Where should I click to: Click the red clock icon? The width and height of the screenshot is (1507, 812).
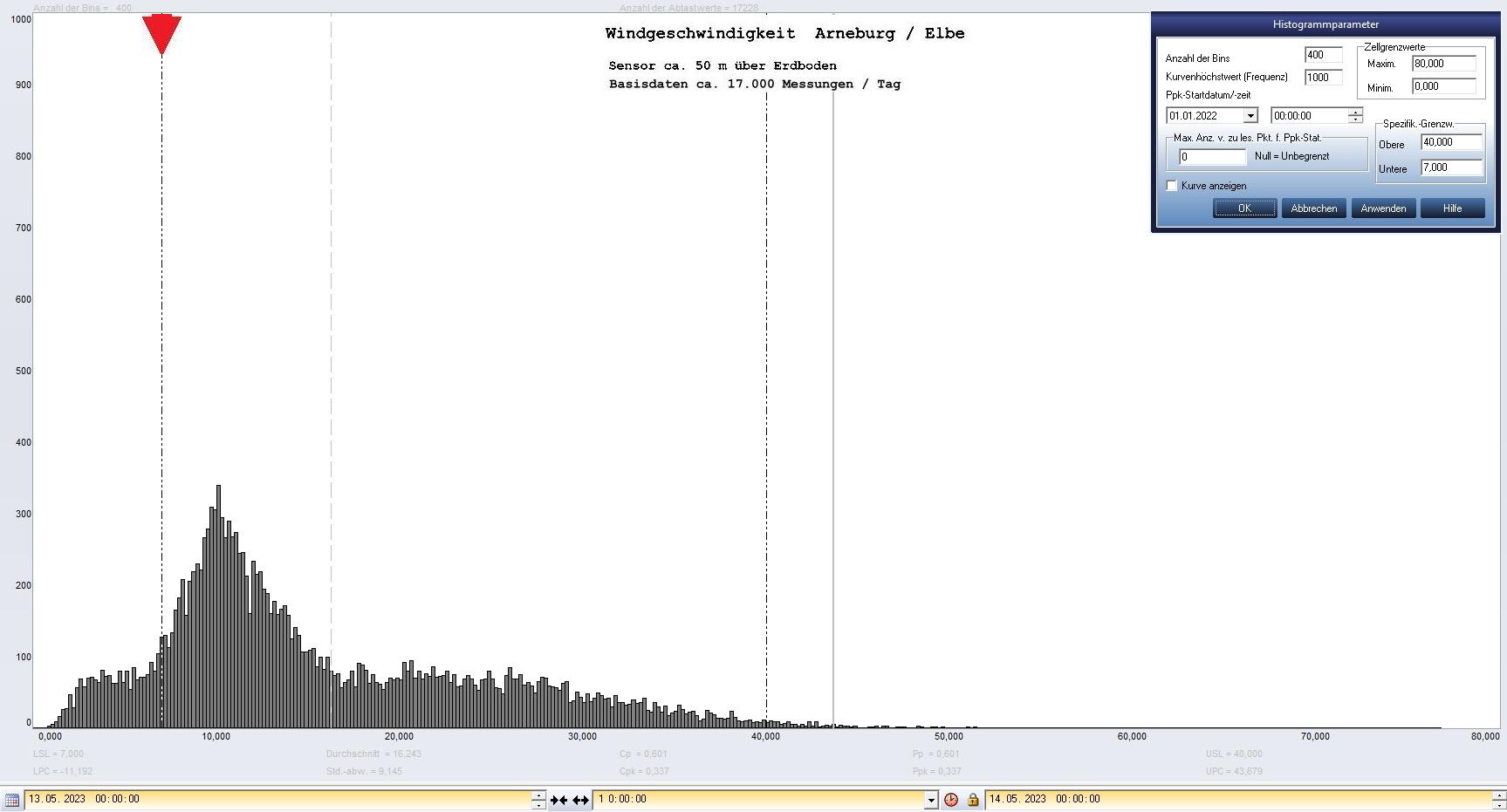click(951, 800)
